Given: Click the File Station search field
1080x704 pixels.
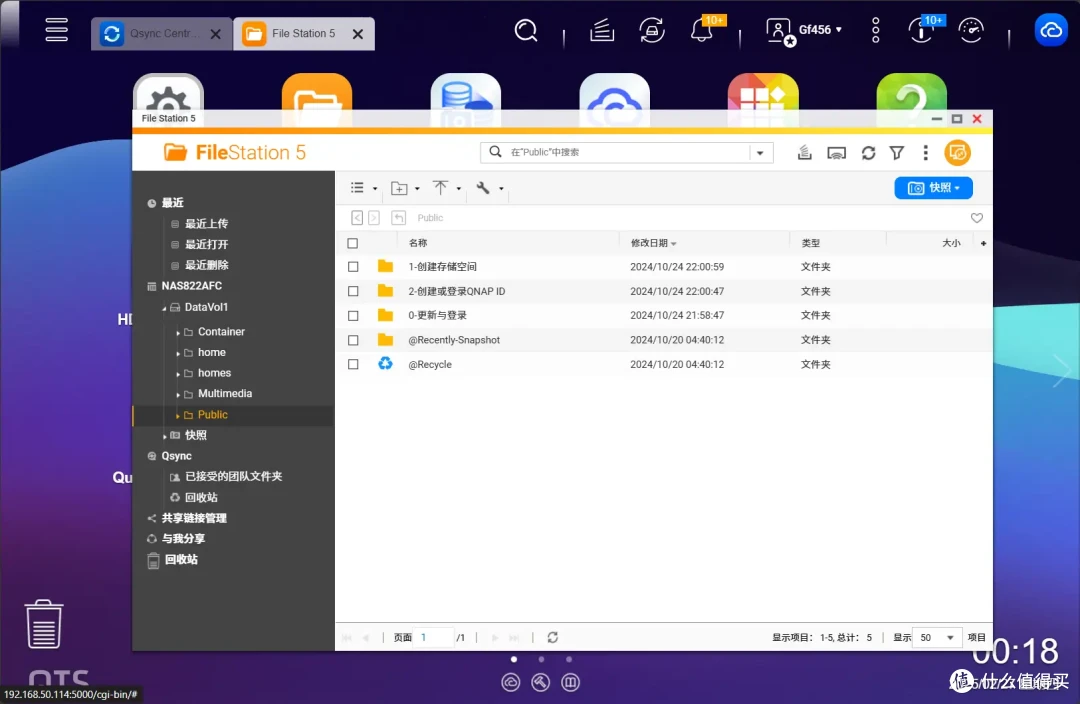Looking at the screenshot, I should click(x=626, y=152).
